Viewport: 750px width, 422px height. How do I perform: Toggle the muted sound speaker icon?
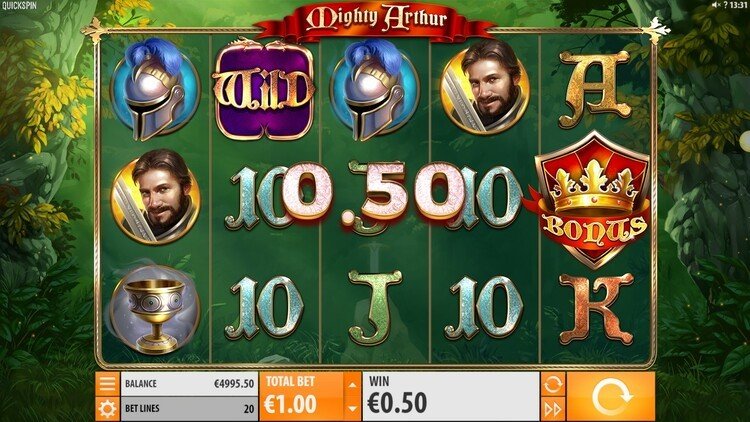tap(716, 5)
